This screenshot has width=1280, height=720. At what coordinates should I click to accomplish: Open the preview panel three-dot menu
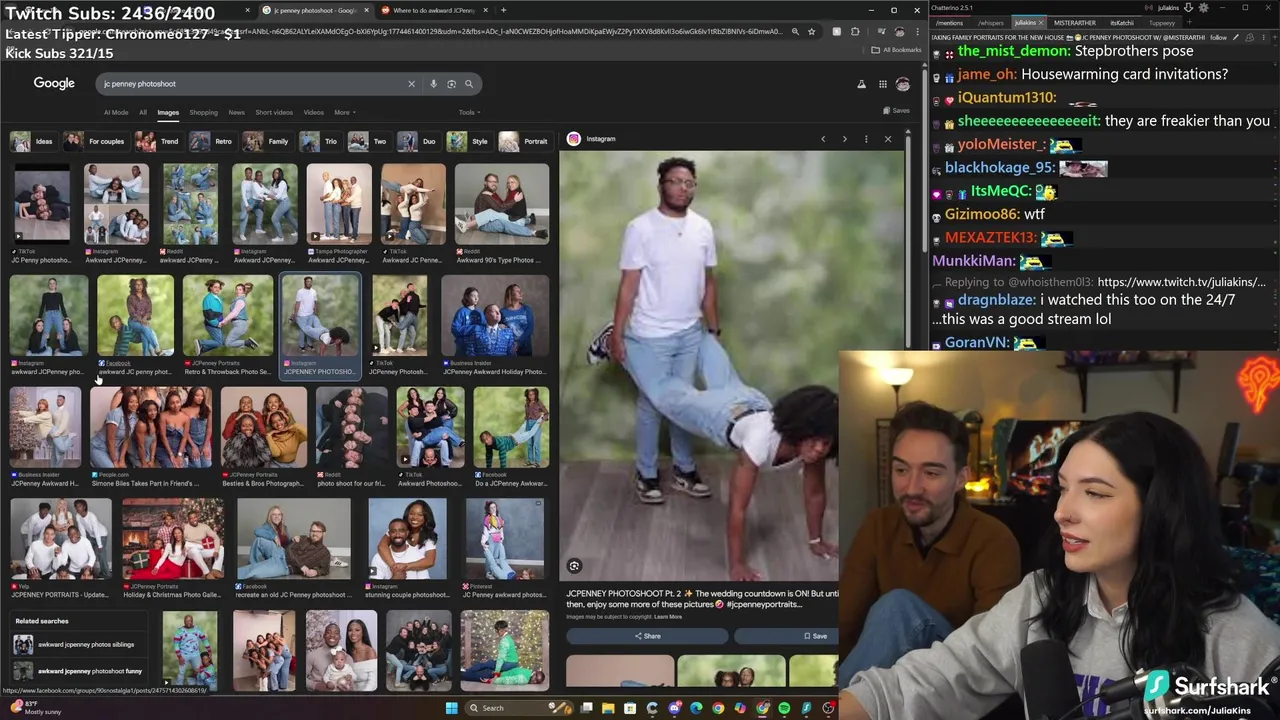(x=866, y=139)
